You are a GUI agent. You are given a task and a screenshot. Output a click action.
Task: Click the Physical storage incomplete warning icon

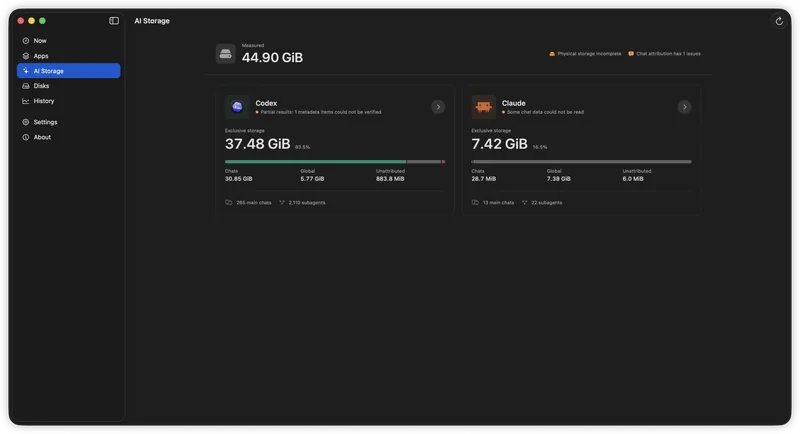coord(552,54)
